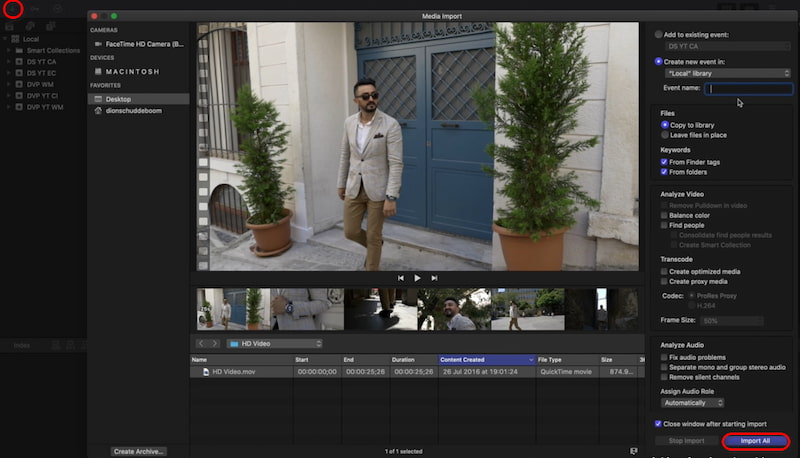
Task: Sort by Start column
Action: (x=317, y=360)
